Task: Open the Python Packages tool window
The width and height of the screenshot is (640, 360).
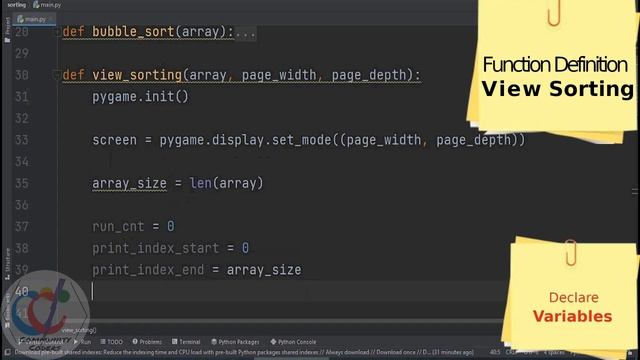Action: pos(235,342)
